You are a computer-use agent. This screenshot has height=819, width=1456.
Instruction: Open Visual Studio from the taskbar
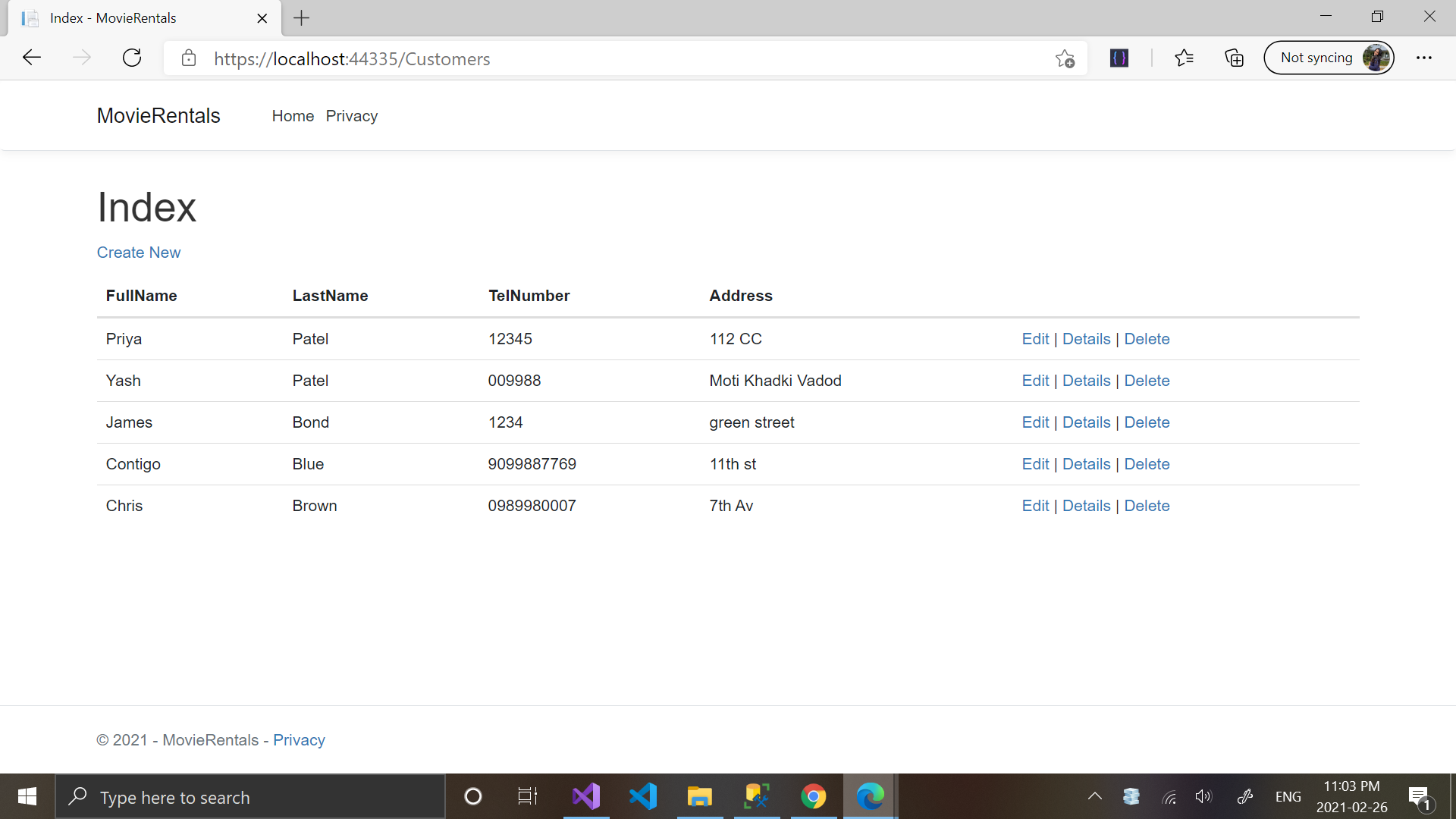[586, 796]
